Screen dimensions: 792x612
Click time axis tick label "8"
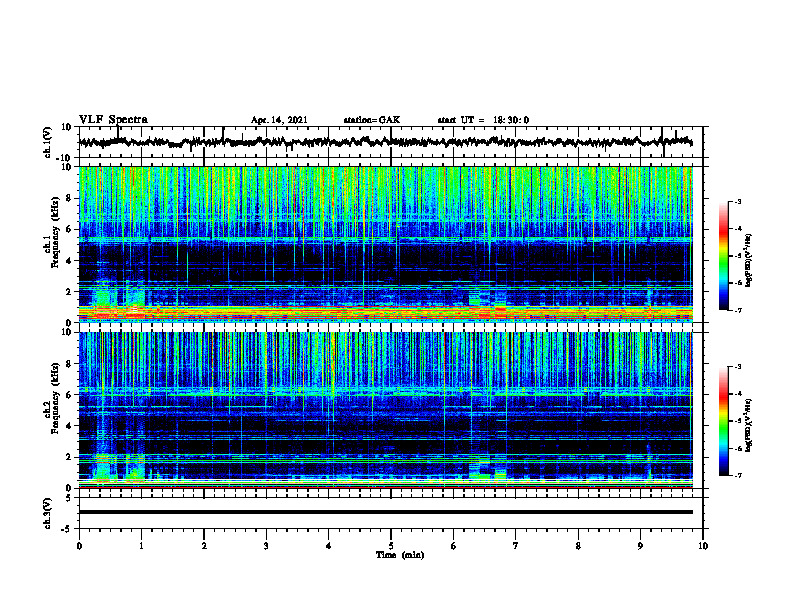click(x=578, y=546)
